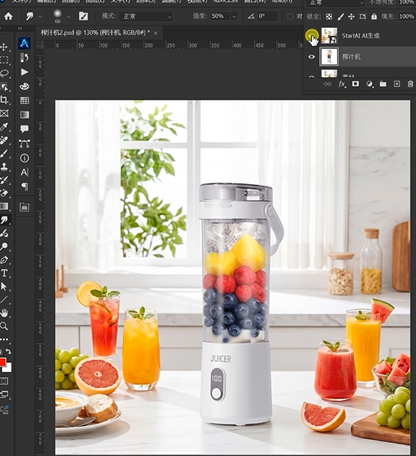Click the Home icon in options bar
The width and height of the screenshot is (416, 456).
click(8, 16)
